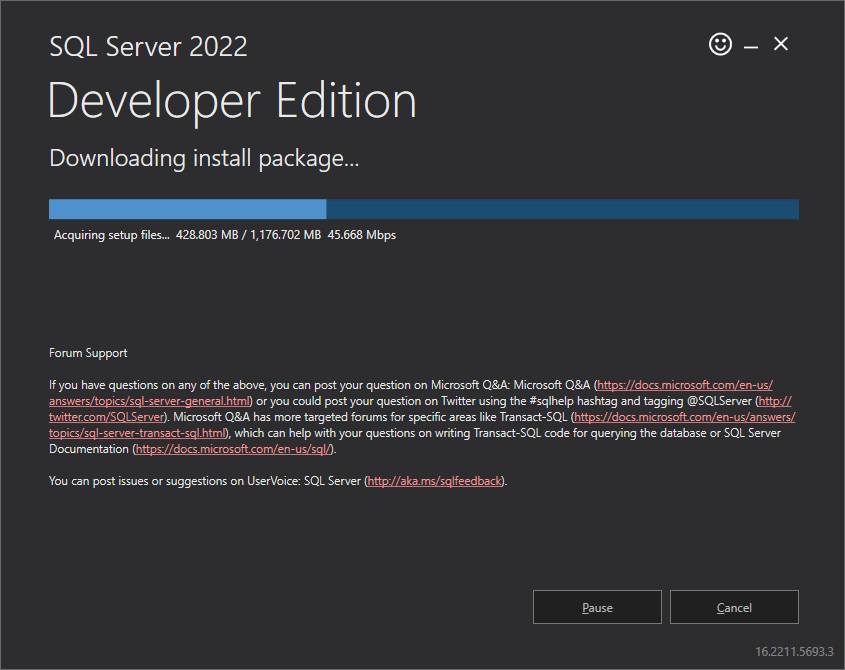Click the 45.668 Mbps download speed
This screenshot has height=670, width=845.
click(x=362, y=235)
